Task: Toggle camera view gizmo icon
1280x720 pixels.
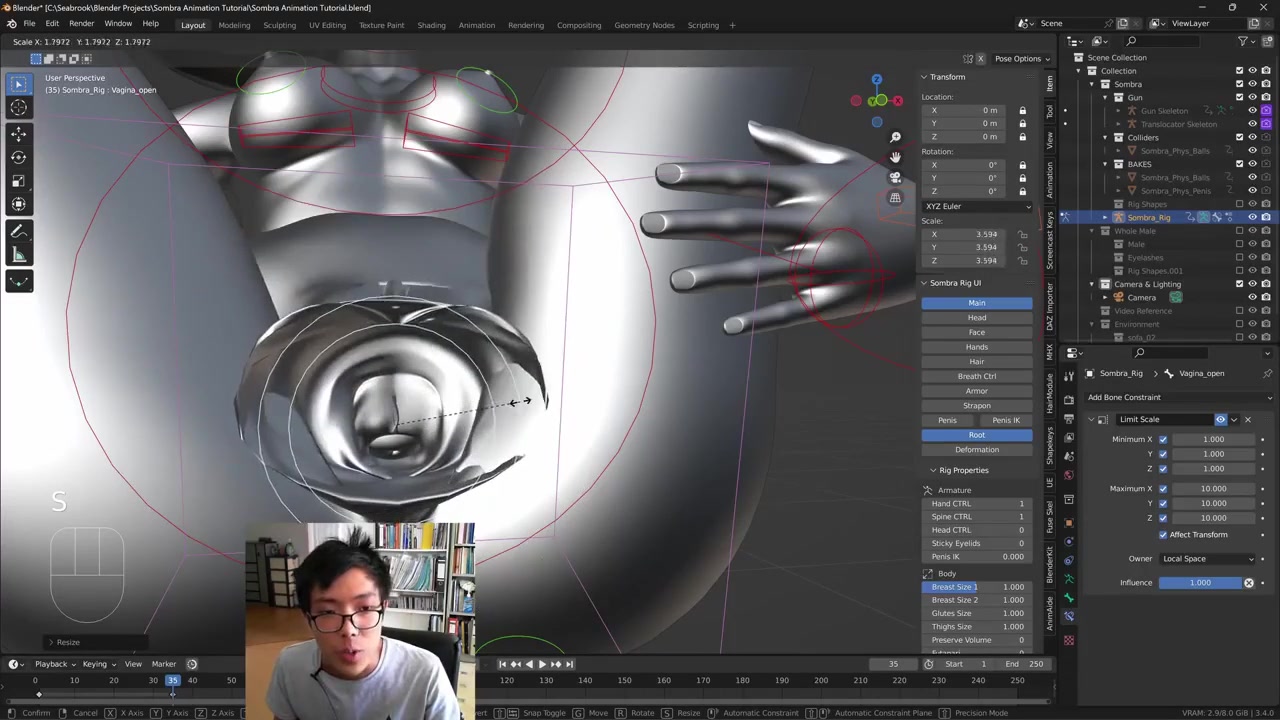Action: tap(895, 177)
